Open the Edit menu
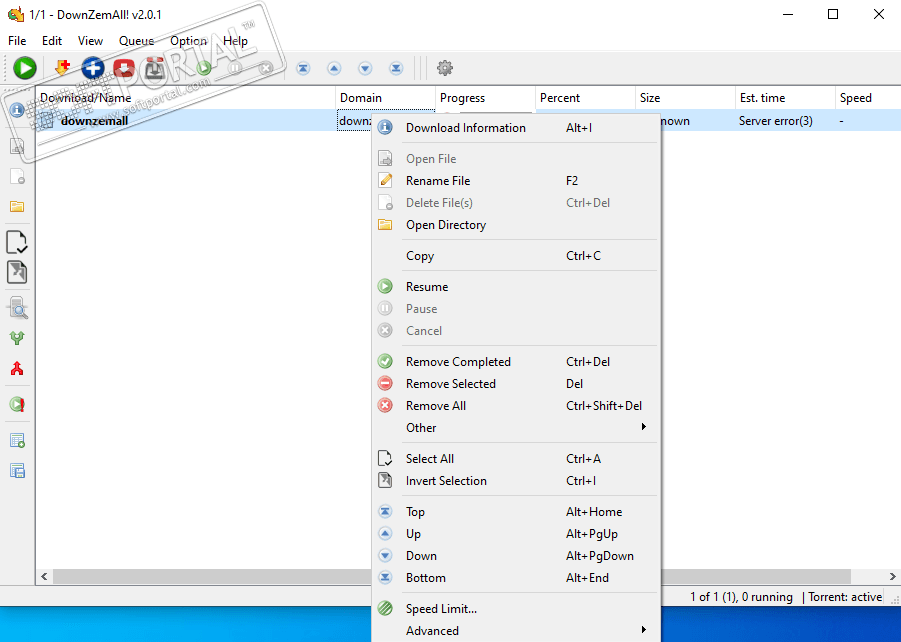 click(x=52, y=41)
